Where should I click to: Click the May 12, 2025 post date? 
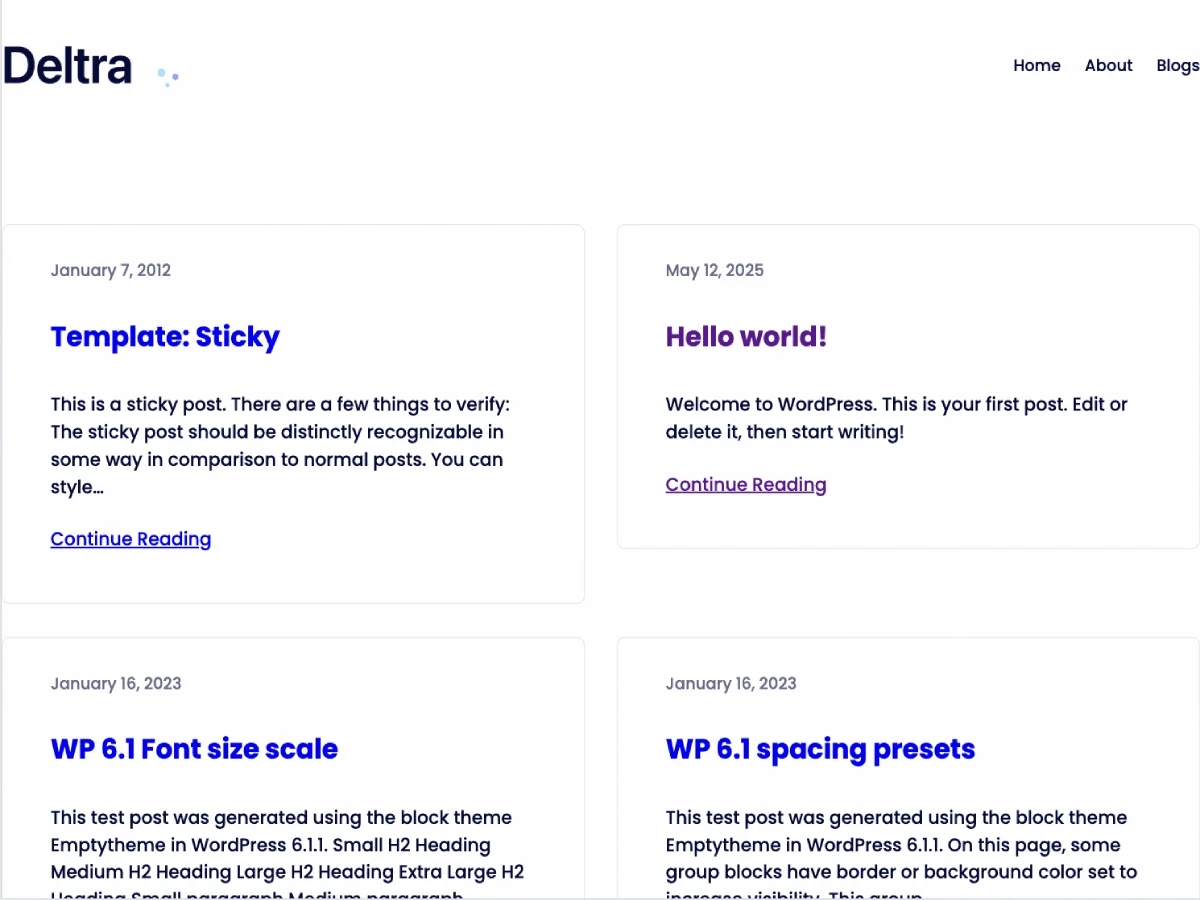click(714, 270)
